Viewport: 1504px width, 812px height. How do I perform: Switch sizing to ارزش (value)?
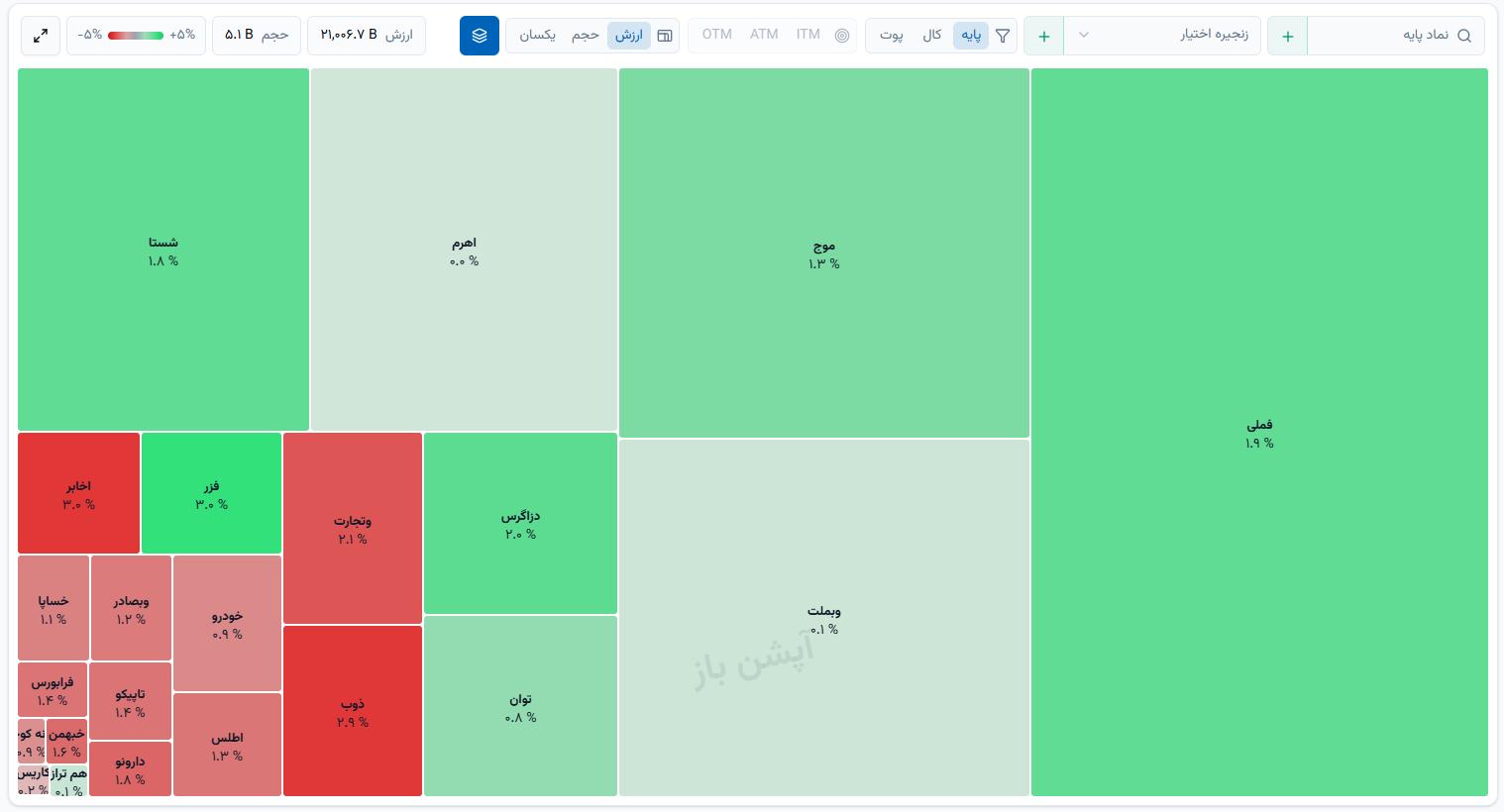[x=628, y=36]
